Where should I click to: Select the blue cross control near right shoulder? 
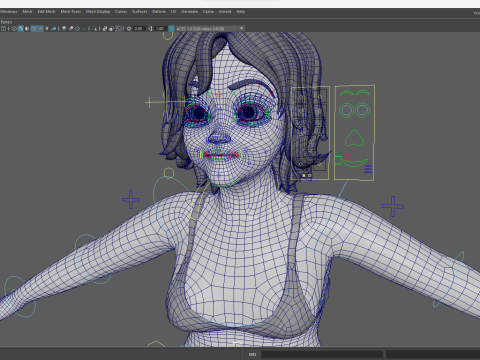click(393, 206)
